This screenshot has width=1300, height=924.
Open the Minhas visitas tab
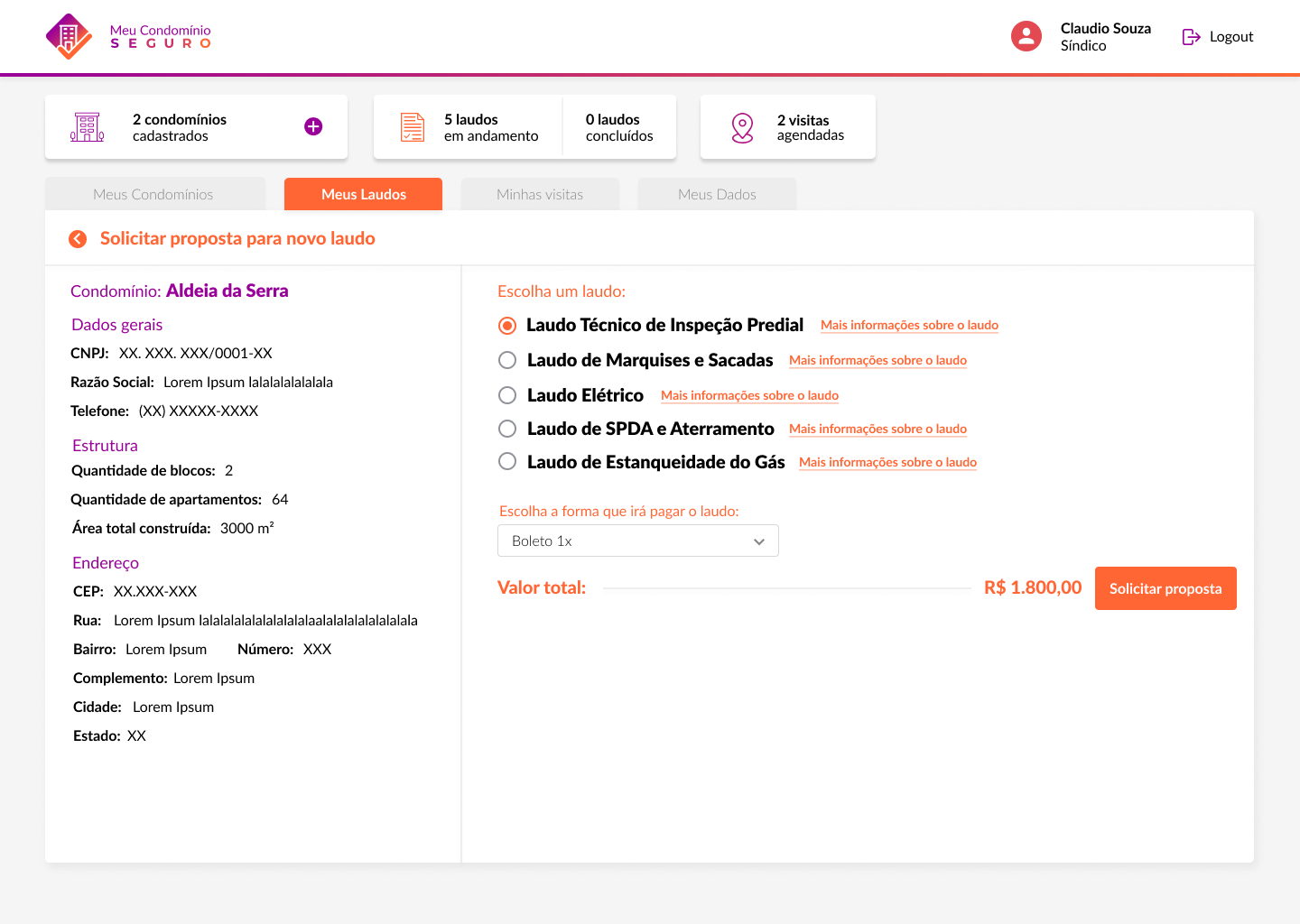540,194
